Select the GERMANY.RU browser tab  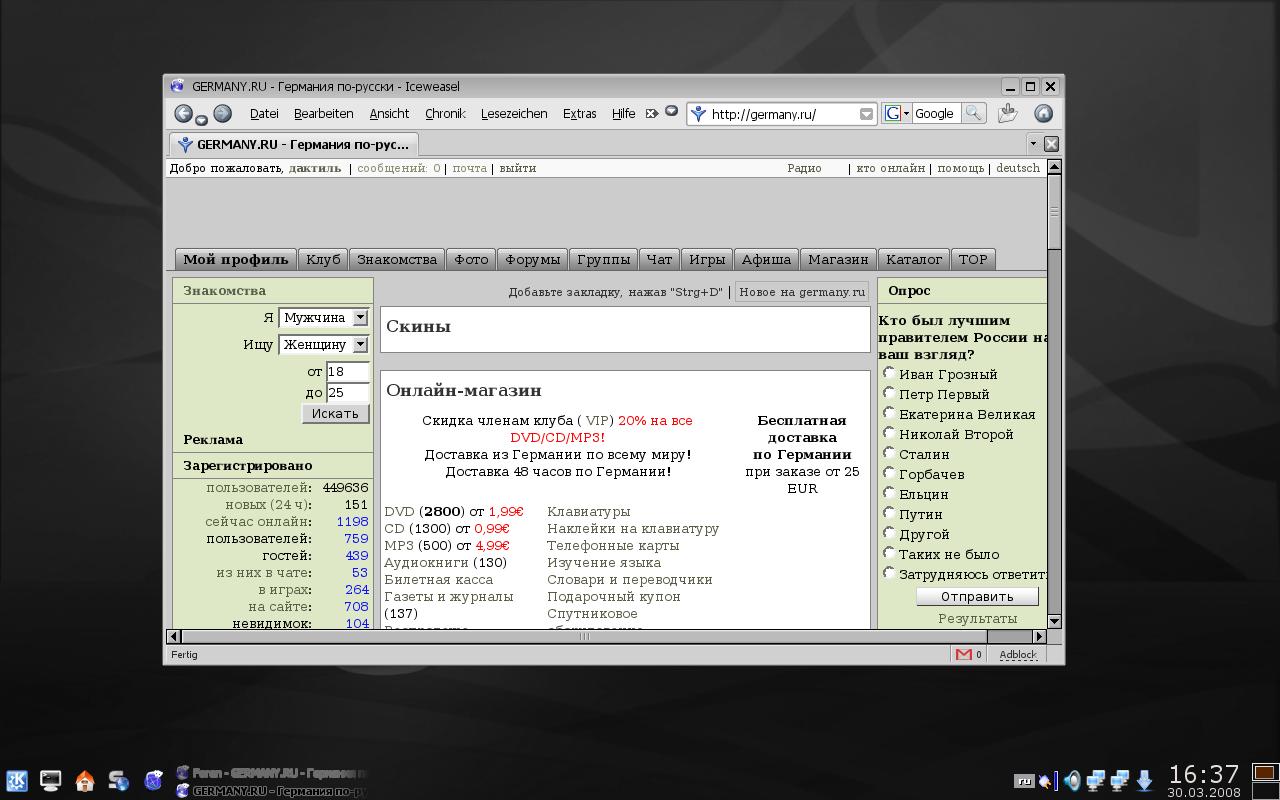(293, 144)
